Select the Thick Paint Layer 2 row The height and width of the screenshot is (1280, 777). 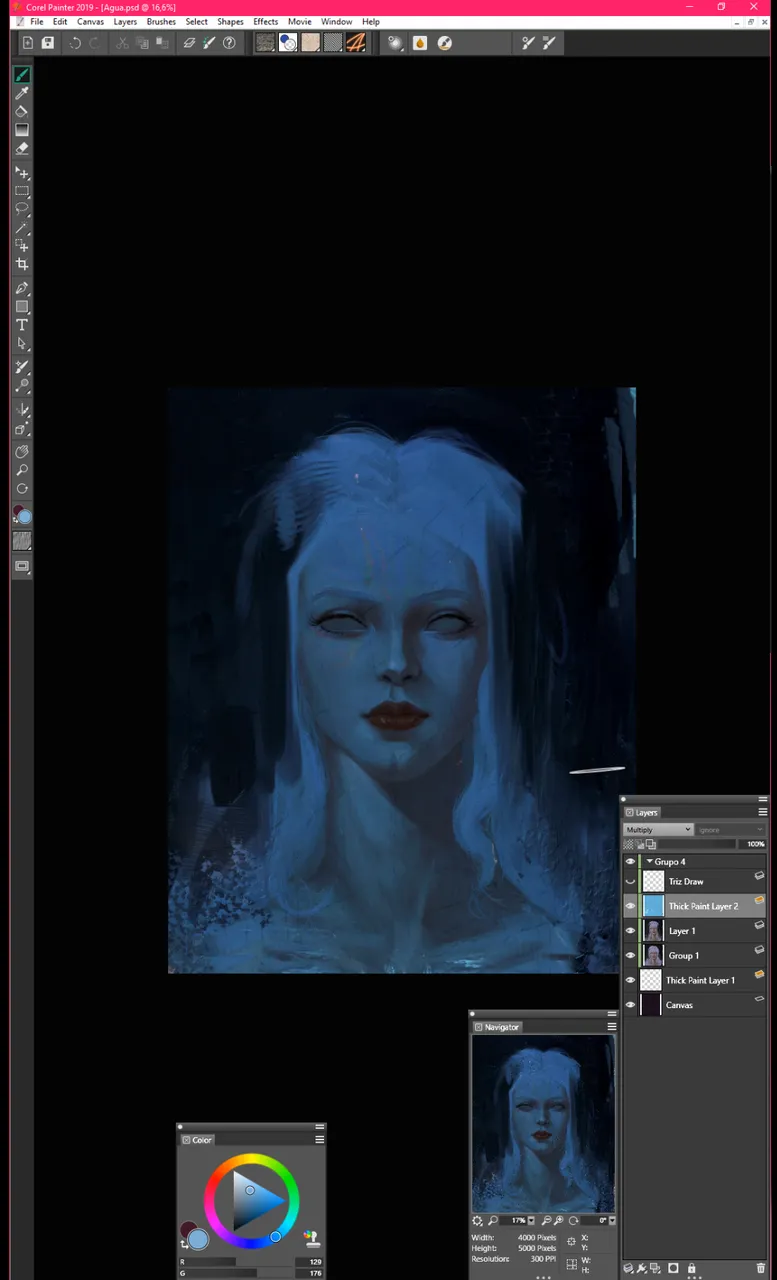pos(695,906)
